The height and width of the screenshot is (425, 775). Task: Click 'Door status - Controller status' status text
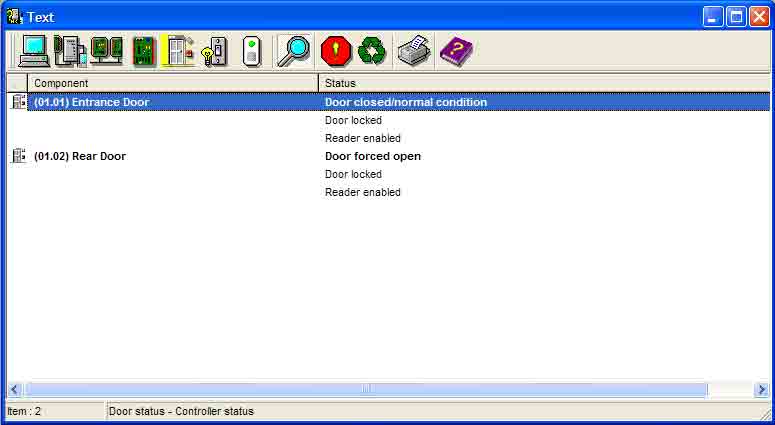coord(181,411)
